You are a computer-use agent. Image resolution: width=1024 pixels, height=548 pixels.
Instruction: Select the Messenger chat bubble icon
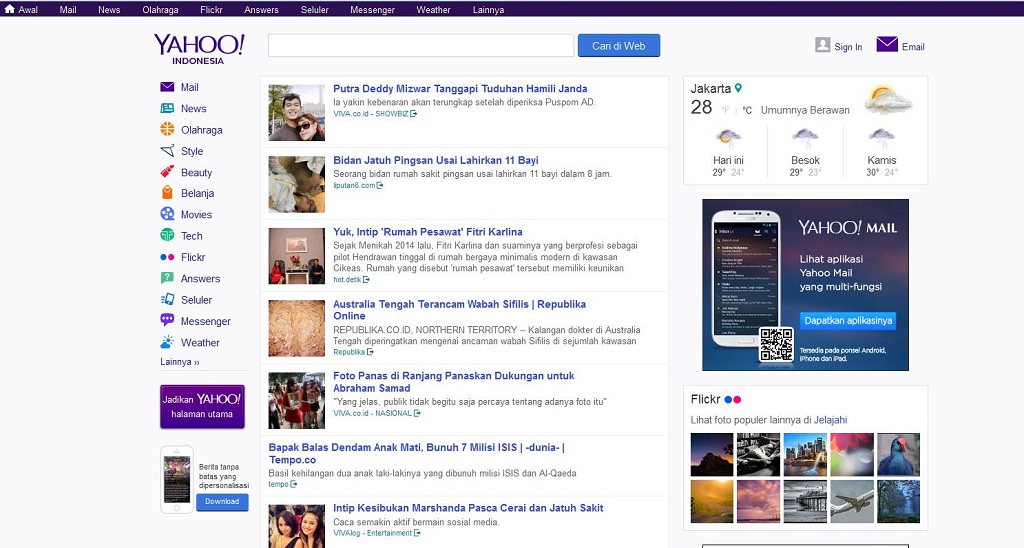tap(167, 320)
